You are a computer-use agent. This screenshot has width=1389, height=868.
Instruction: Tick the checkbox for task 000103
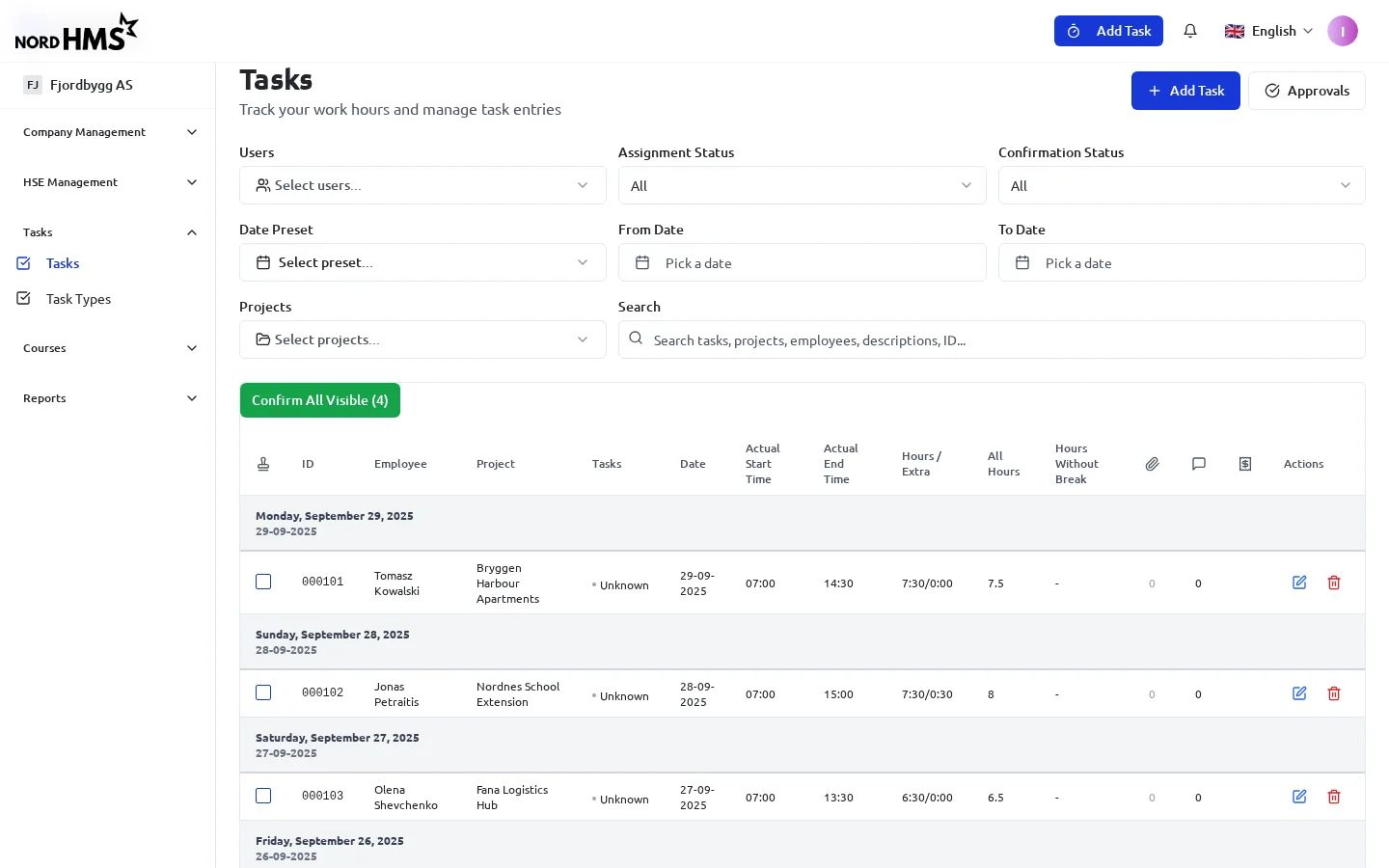[x=263, y=796]
